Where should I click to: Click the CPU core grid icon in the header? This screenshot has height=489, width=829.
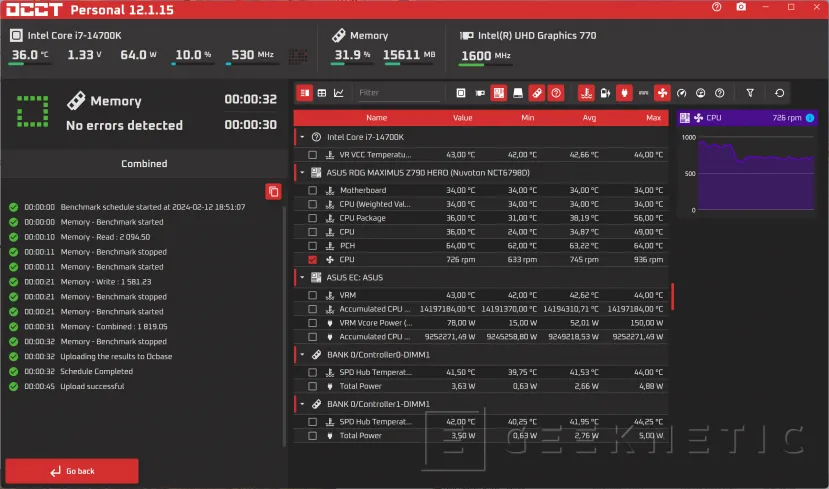(298, 56)
